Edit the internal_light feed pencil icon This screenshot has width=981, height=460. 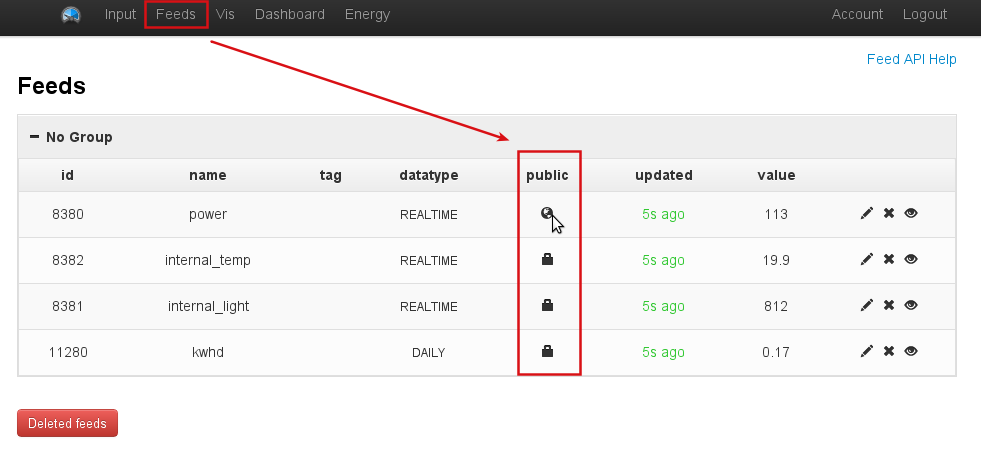click(x=866, y=306)
